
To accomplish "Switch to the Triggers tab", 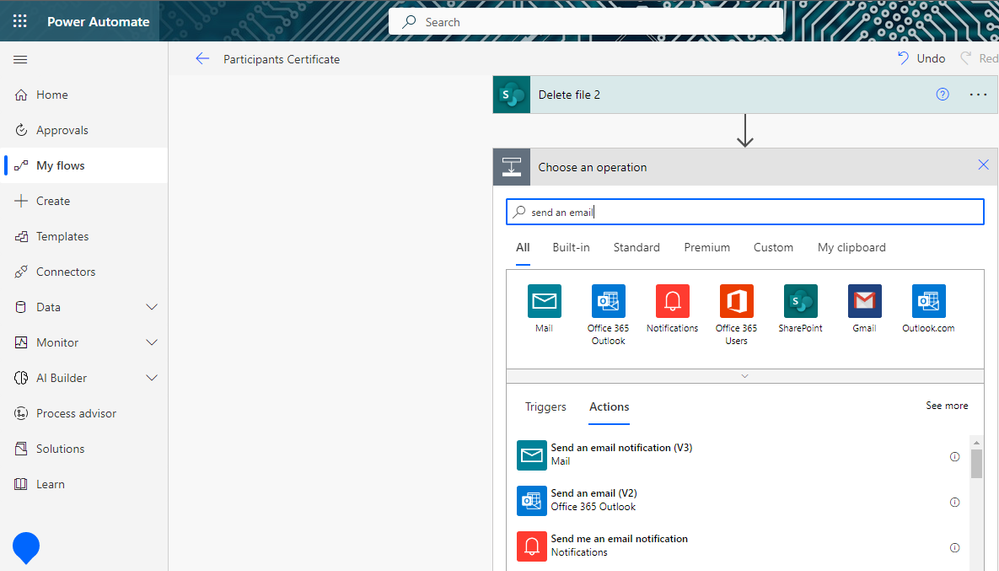I will (x=545, y=407).
